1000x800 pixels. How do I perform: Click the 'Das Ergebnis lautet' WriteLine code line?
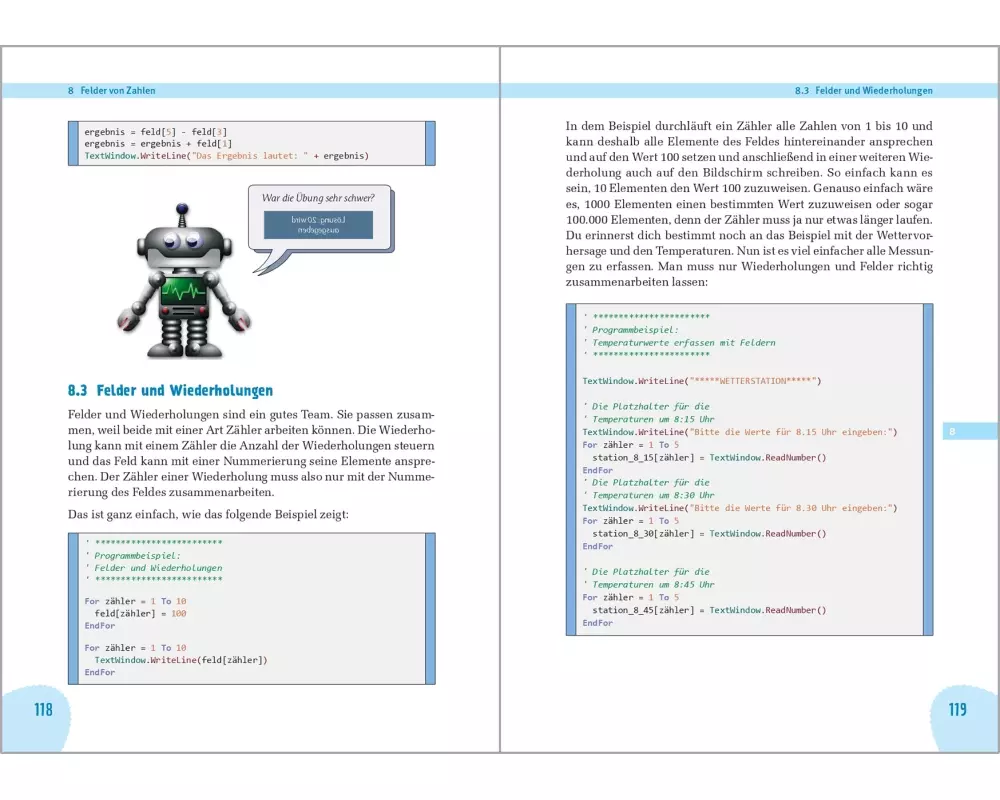pyautogui.click(x=227, y=156)
